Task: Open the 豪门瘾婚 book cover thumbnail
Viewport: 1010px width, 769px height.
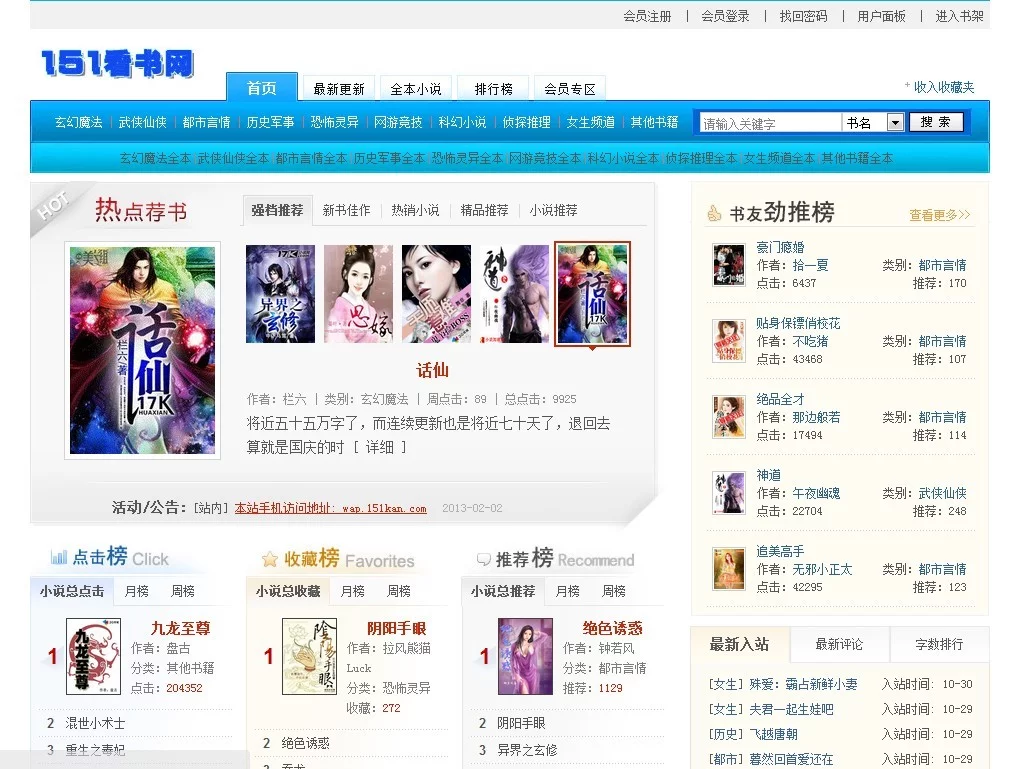Action: tap(729, 265)
